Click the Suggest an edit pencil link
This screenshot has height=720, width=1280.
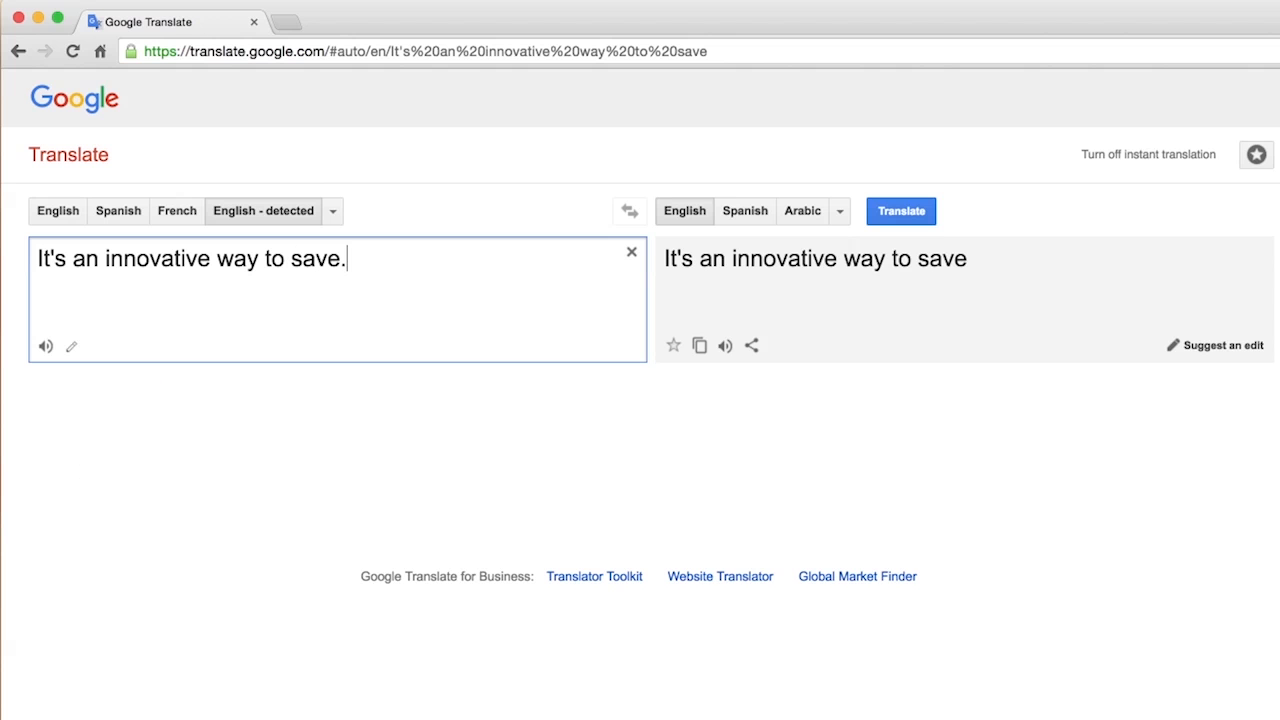[1215, 345]
